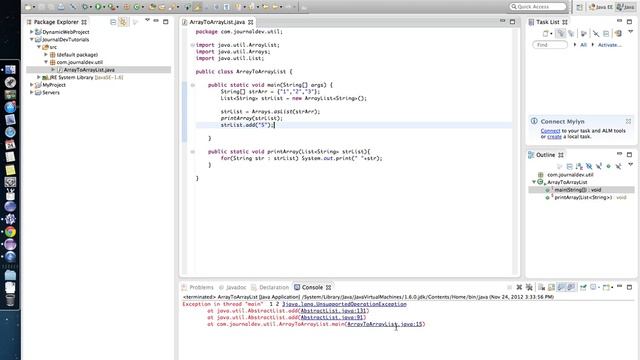Switch to the Java EE perspective
Screen dimensions: 640x360
click(601, 7)
